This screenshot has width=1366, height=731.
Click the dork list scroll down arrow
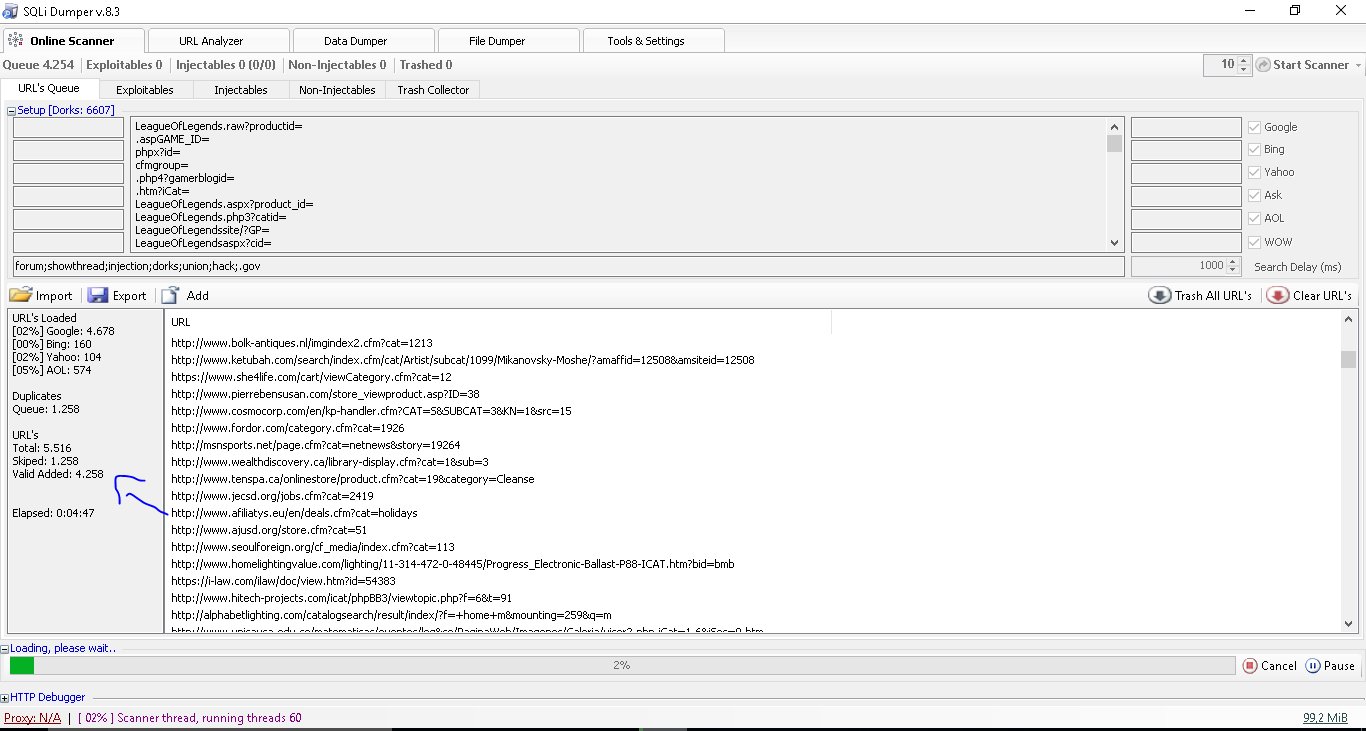pos(1114,242)
